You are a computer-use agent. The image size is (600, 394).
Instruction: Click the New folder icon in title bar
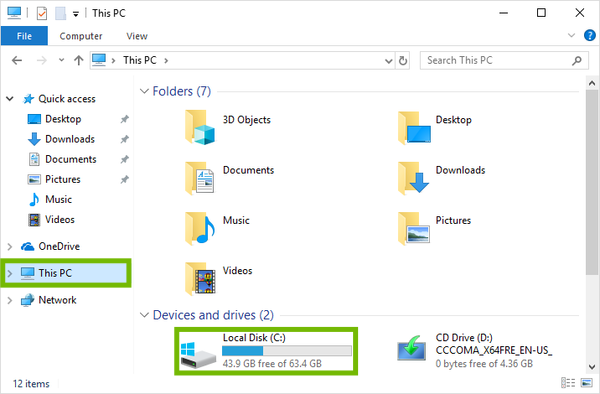(x=60, y=13)
